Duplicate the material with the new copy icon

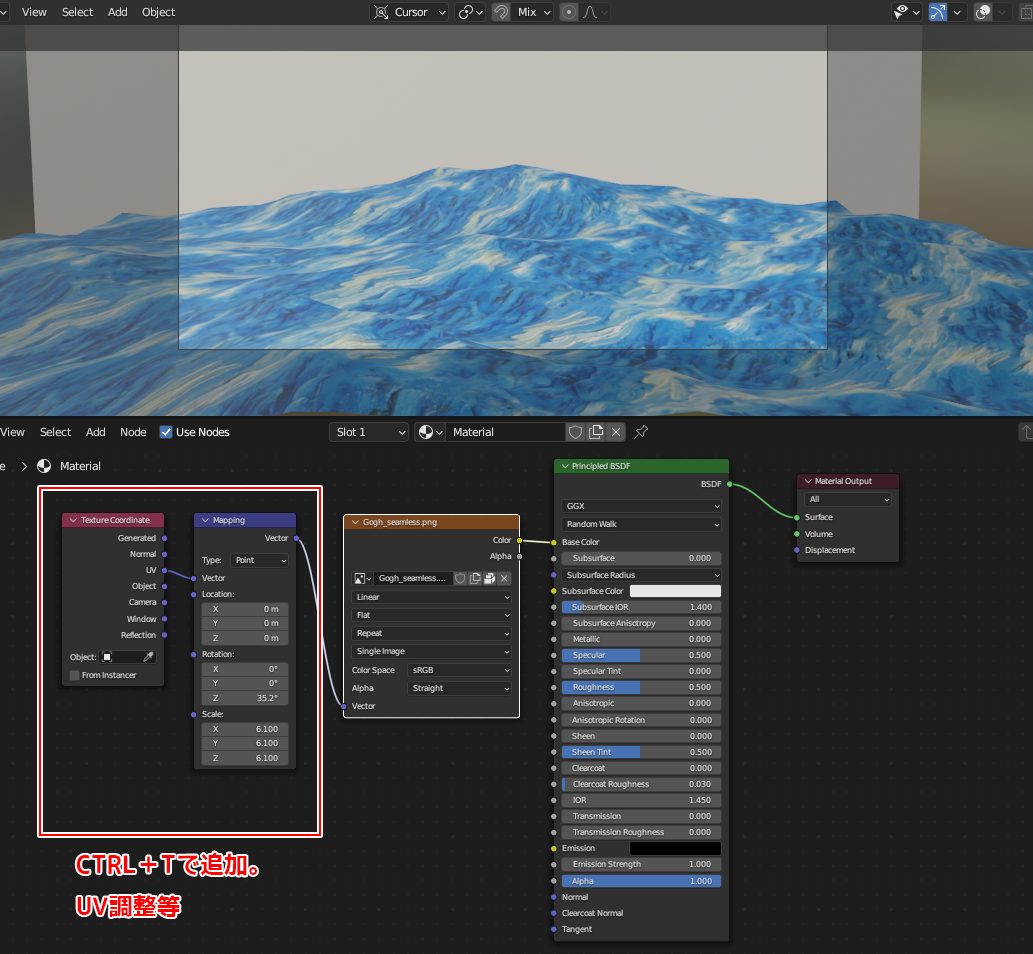tap(596, 432)
